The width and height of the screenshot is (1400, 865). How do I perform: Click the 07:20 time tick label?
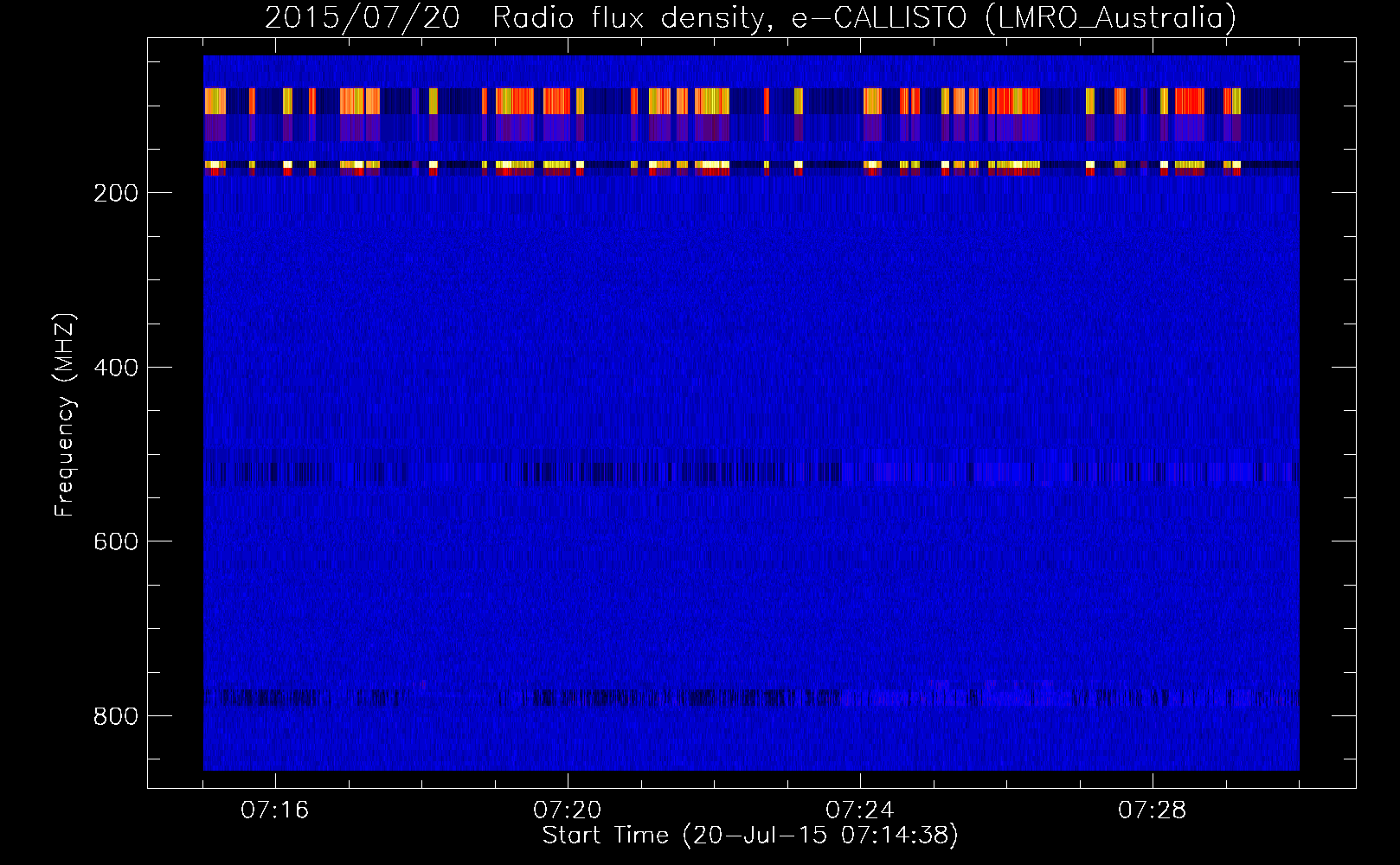[x=568, y=811]
